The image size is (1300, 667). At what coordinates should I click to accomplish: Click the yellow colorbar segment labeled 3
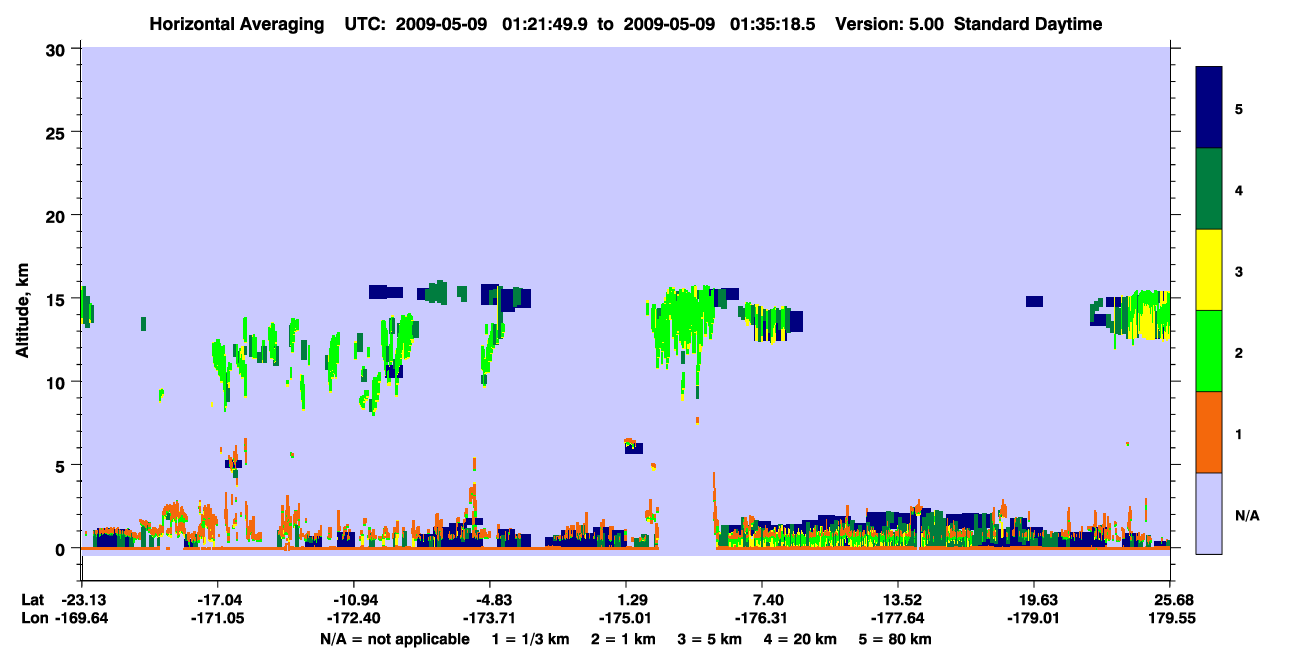[1209, 270]
